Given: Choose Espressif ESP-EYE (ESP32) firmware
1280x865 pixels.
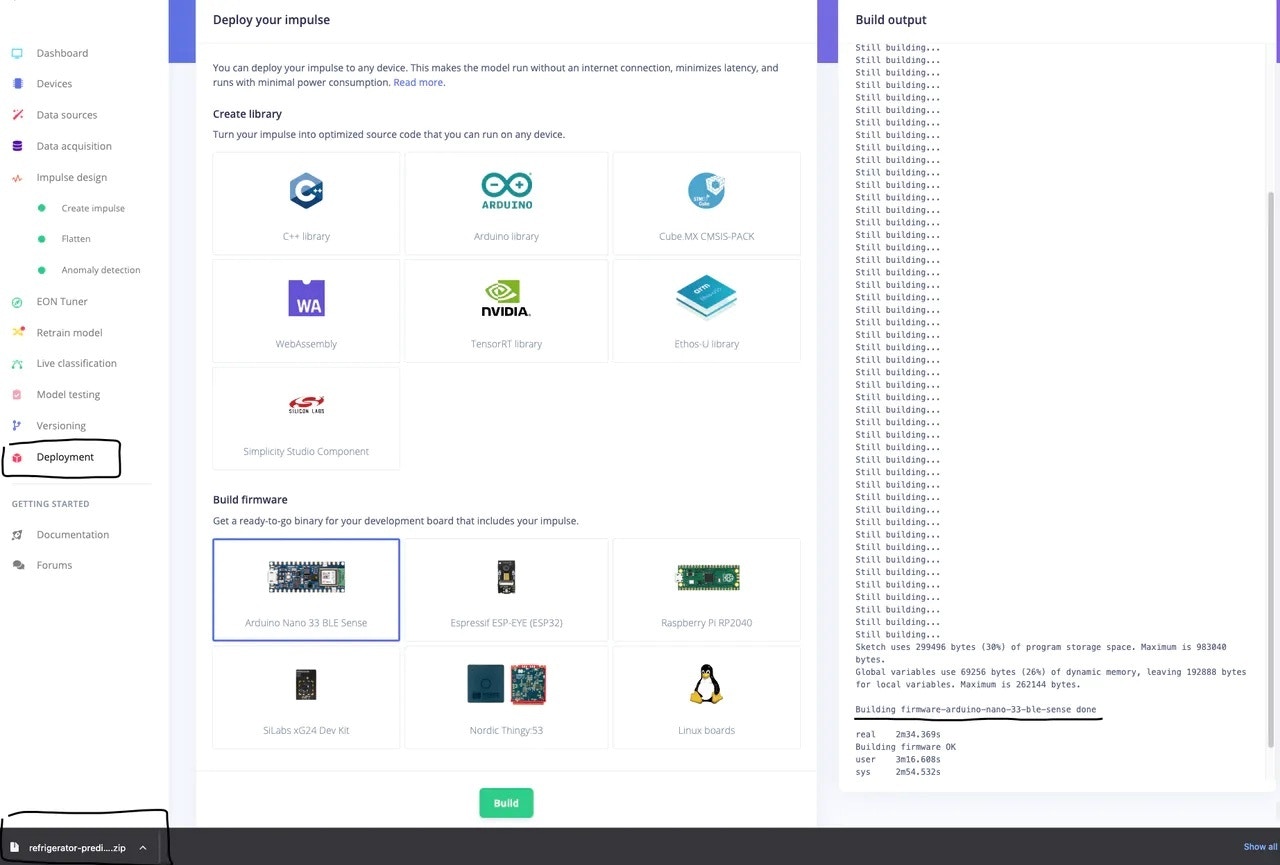Looking at the screenshot, I should pyautogui.click(x=506, y=590).
